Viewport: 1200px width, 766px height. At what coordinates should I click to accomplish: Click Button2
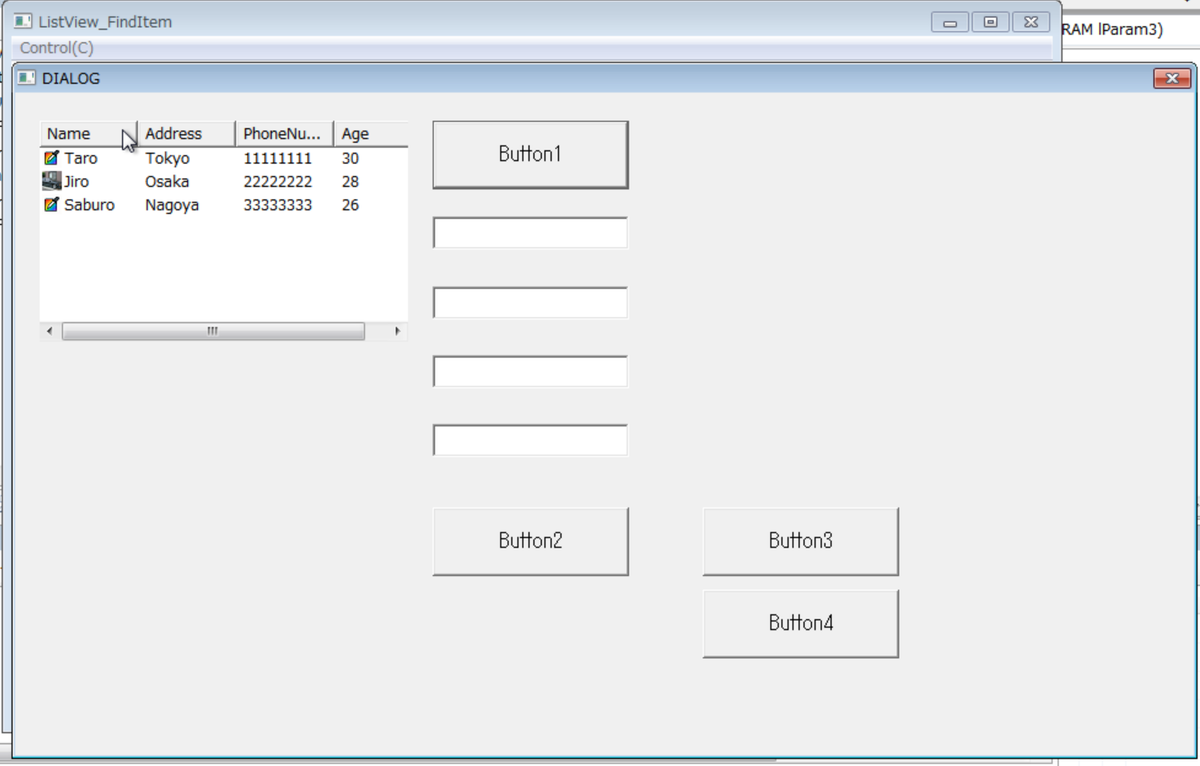coord(530,541)
